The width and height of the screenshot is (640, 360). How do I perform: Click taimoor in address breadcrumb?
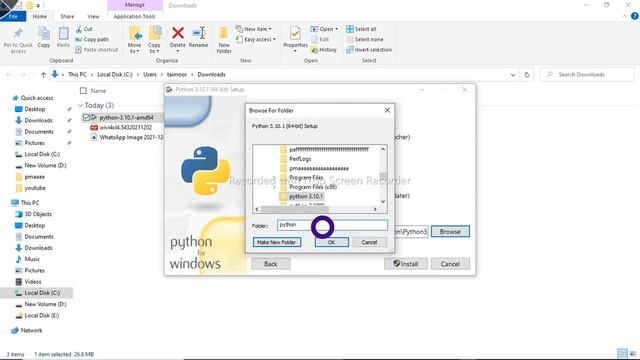pyautogui.click(x=177, y=75)
